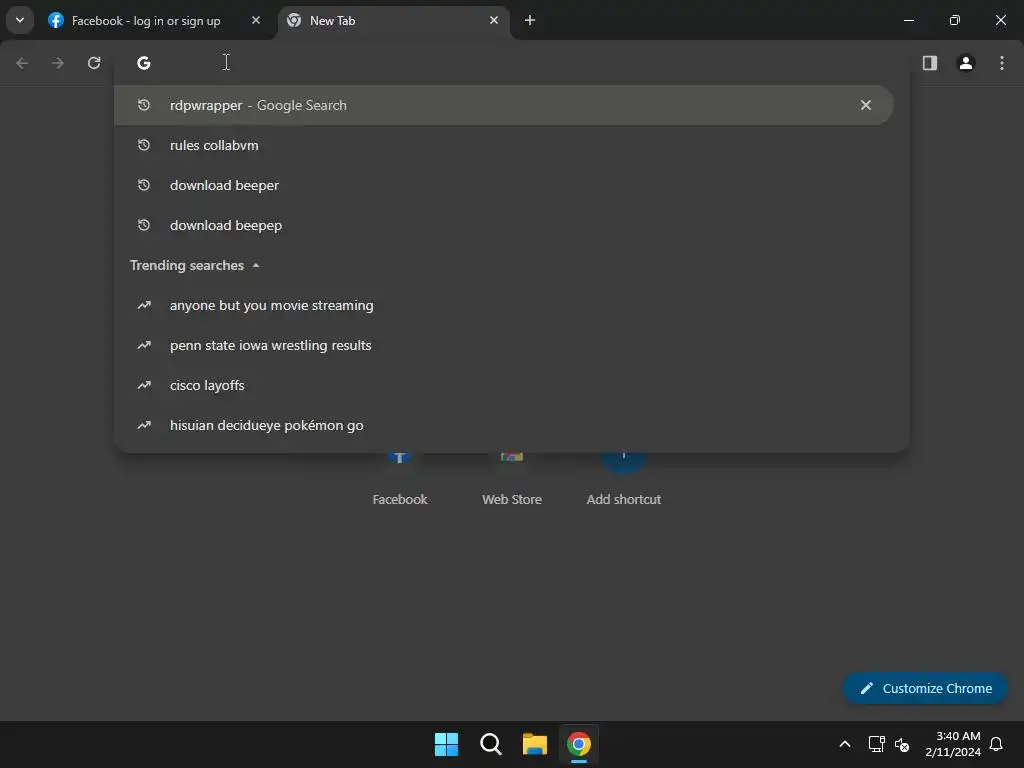Open the notification bell icon
The height and width of the screenshot is (768, 1024).
(996, 744)
